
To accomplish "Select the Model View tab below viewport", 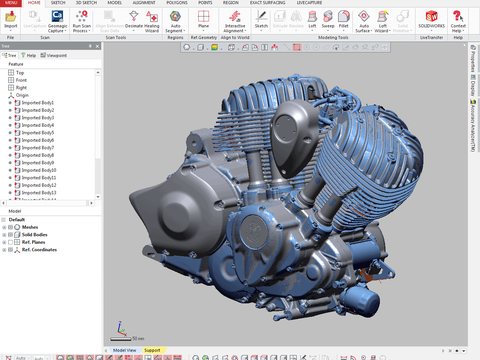I will point(124,350).
